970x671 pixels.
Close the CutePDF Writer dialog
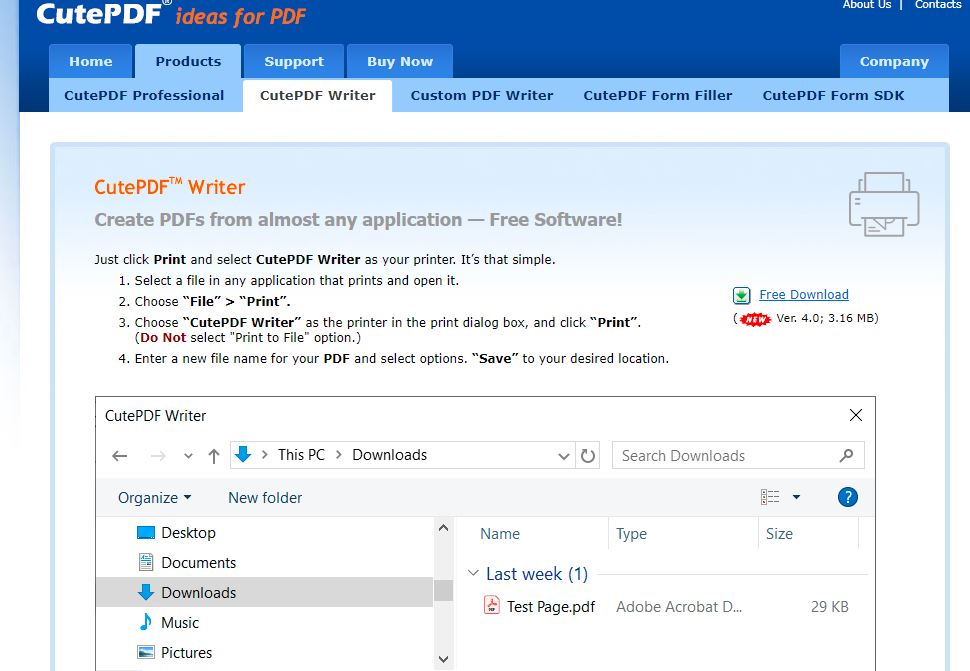point(856,415)
